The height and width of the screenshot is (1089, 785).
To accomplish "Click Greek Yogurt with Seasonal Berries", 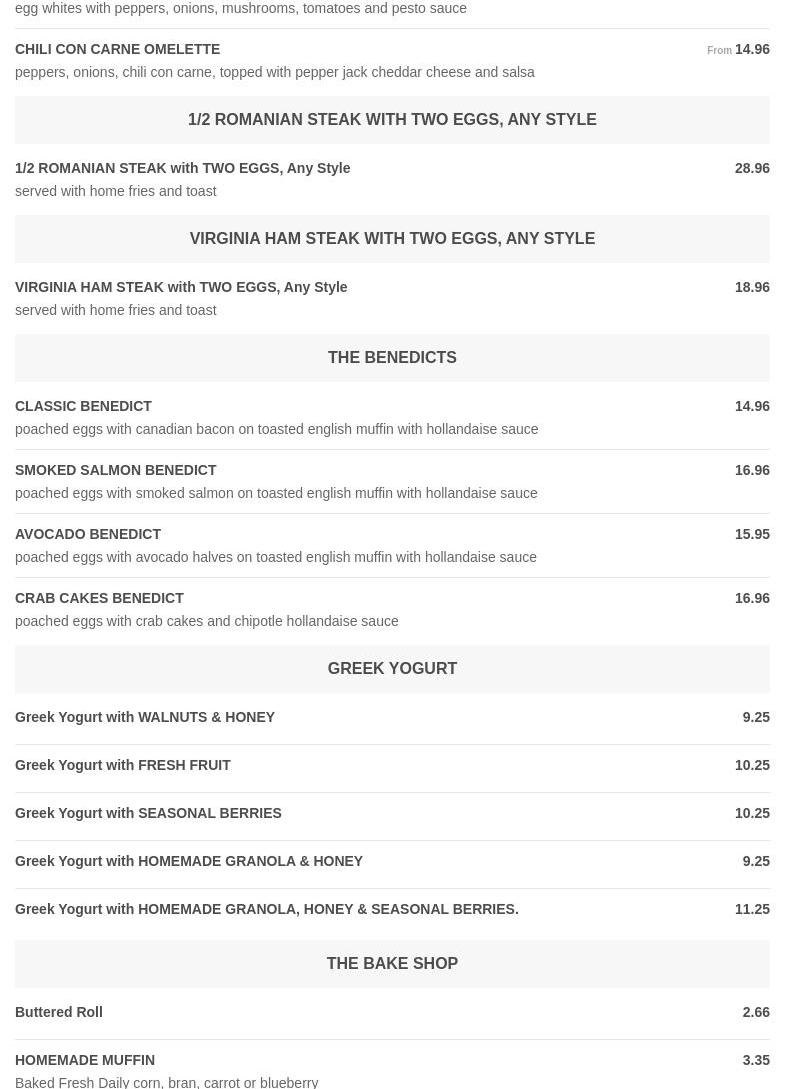I will tap(148, 813).
